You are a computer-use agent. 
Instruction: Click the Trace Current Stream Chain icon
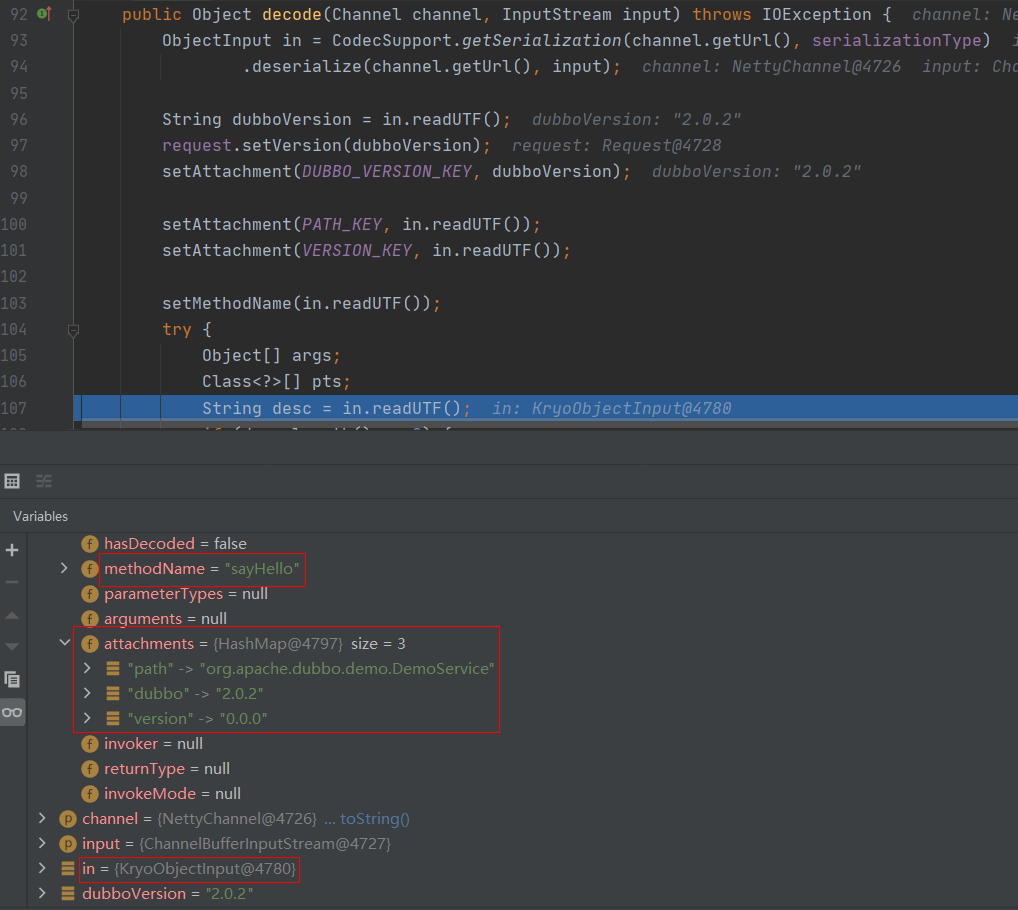pyautogui.click(x=44, y=481)
